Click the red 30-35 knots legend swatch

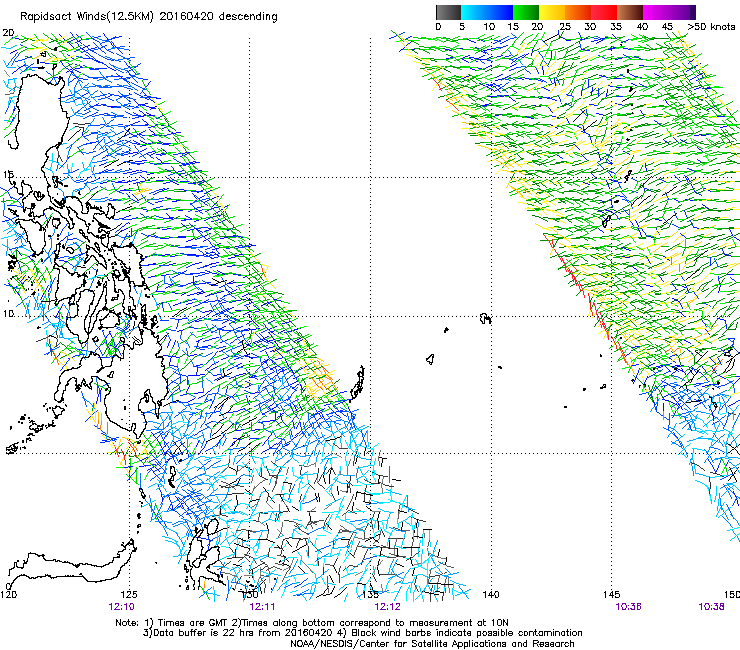coord(604,12)
